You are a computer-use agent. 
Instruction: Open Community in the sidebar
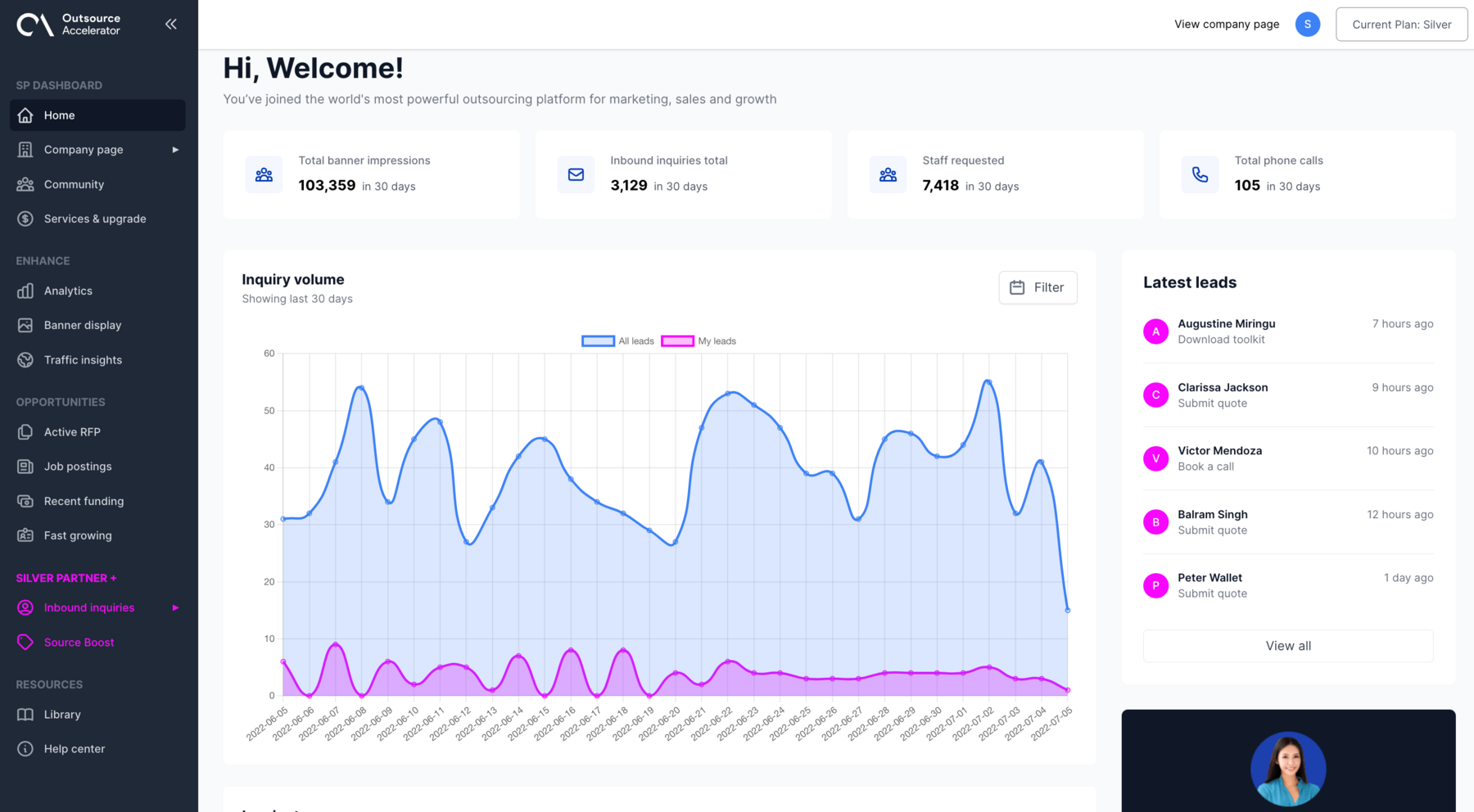tap(74, 184)
